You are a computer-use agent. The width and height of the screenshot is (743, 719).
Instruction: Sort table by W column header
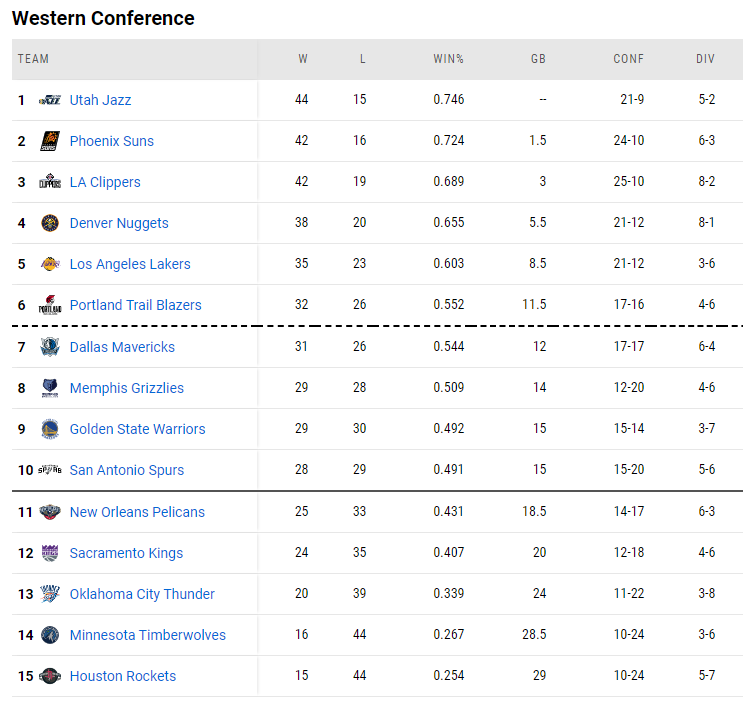pyautogui.click(x=303, y=59)
